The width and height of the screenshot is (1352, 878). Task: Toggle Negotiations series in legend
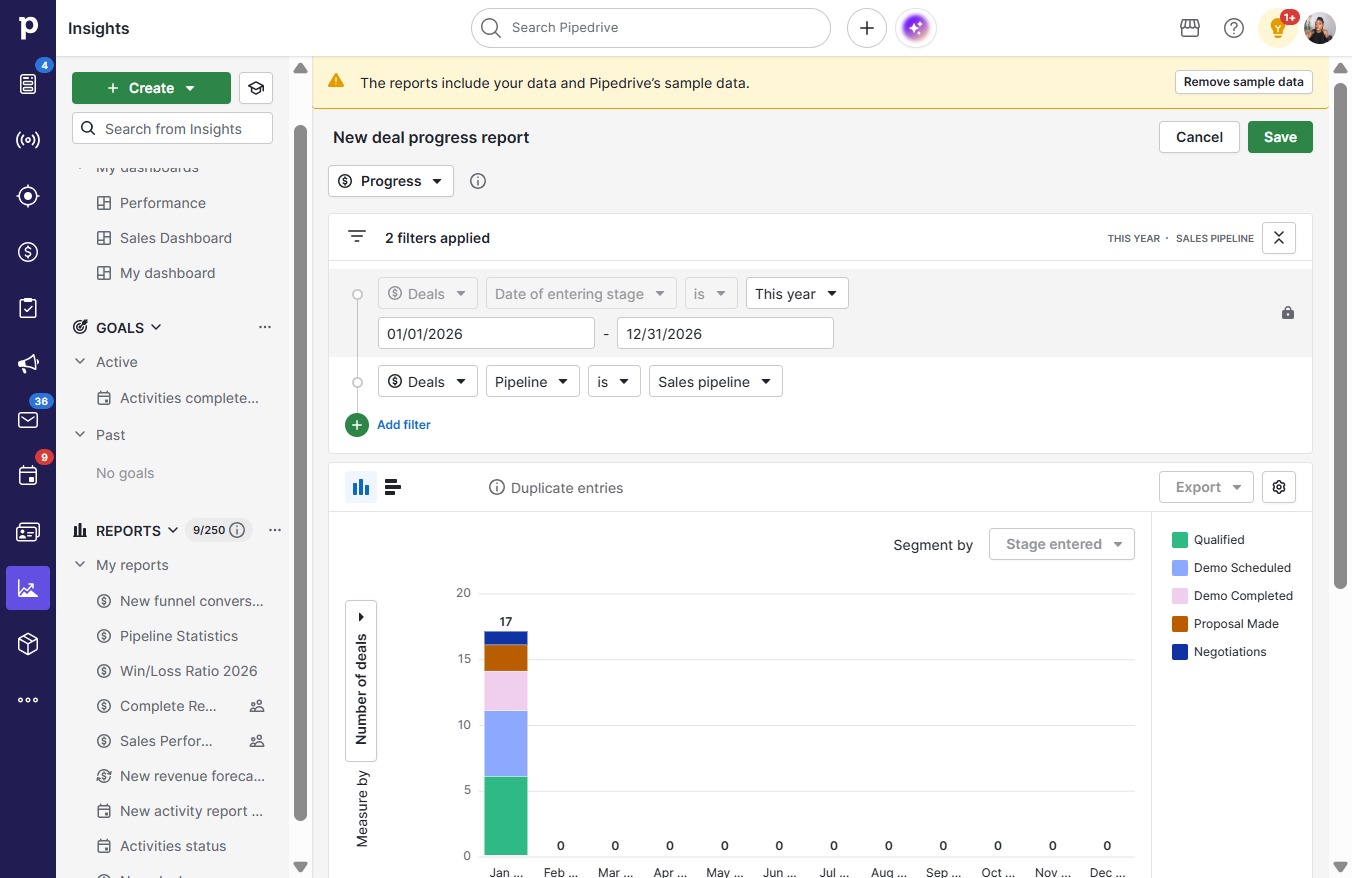(x=1220, y=652)
